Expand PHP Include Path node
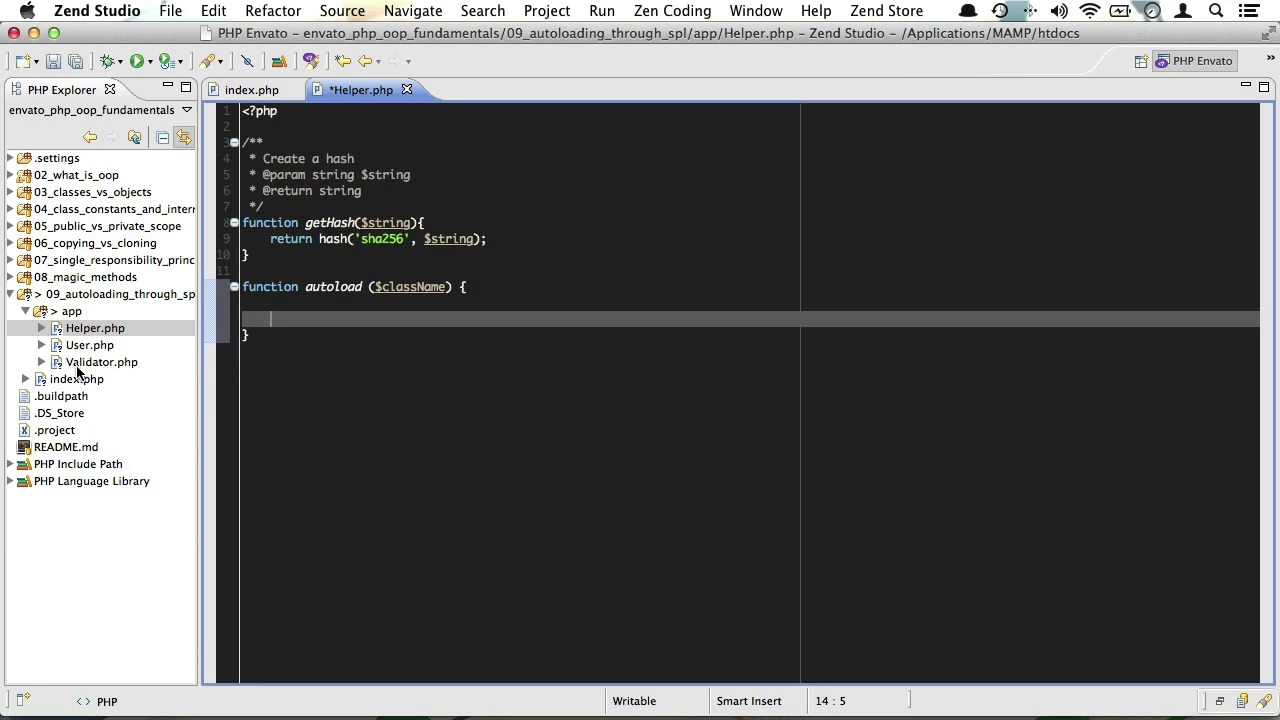 pyautogui.click(x=10, y=464)
